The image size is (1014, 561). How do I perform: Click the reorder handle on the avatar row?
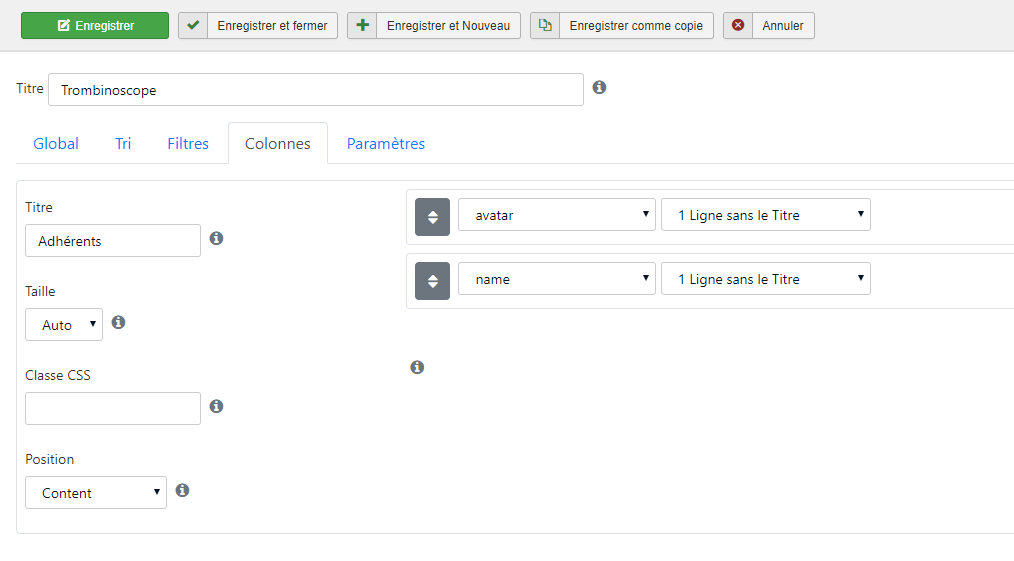coord(433,217)
